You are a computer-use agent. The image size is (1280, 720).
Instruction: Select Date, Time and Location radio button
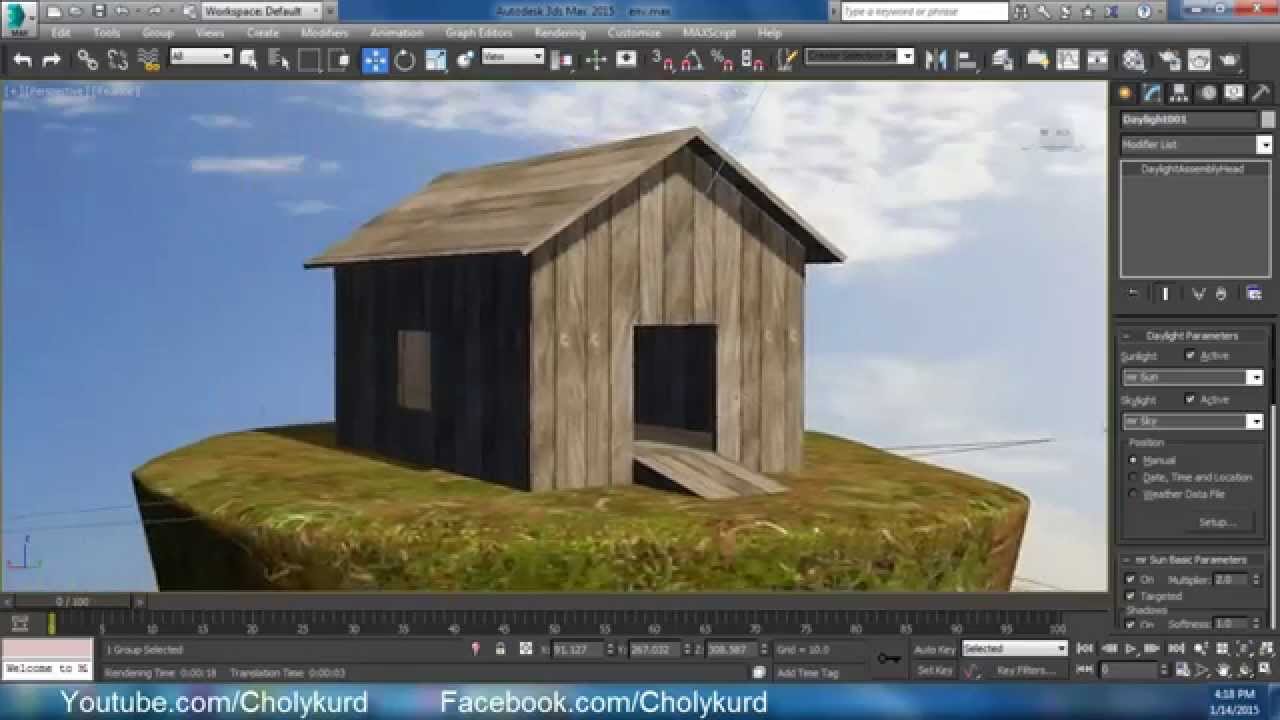point(1133,477)
